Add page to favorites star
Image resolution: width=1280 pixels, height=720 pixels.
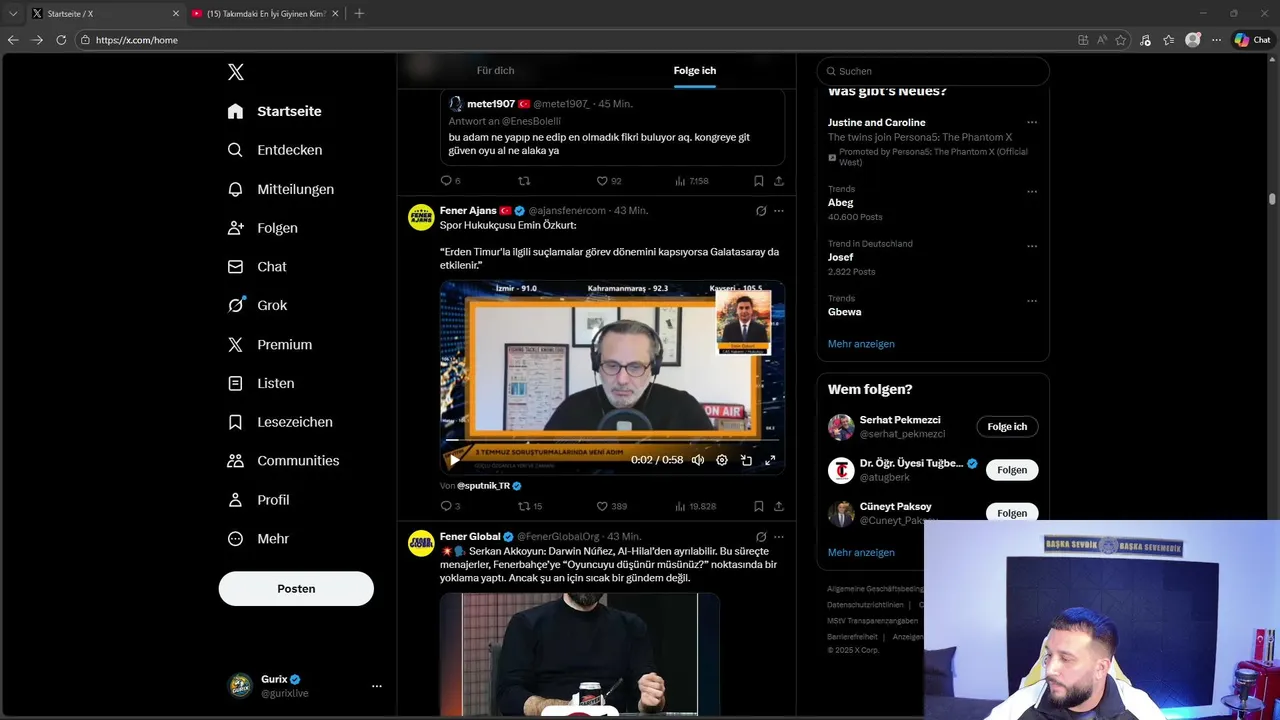tap(1121, 40)
